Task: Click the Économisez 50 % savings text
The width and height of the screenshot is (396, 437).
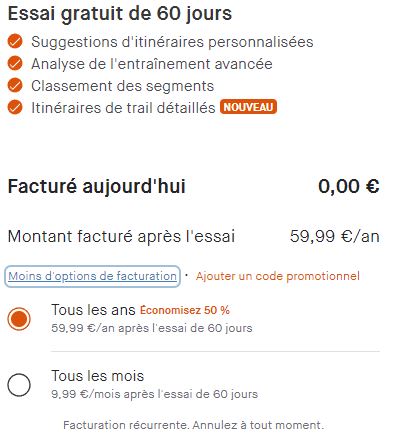Action: pyautogui.click(x=185, y=310)
